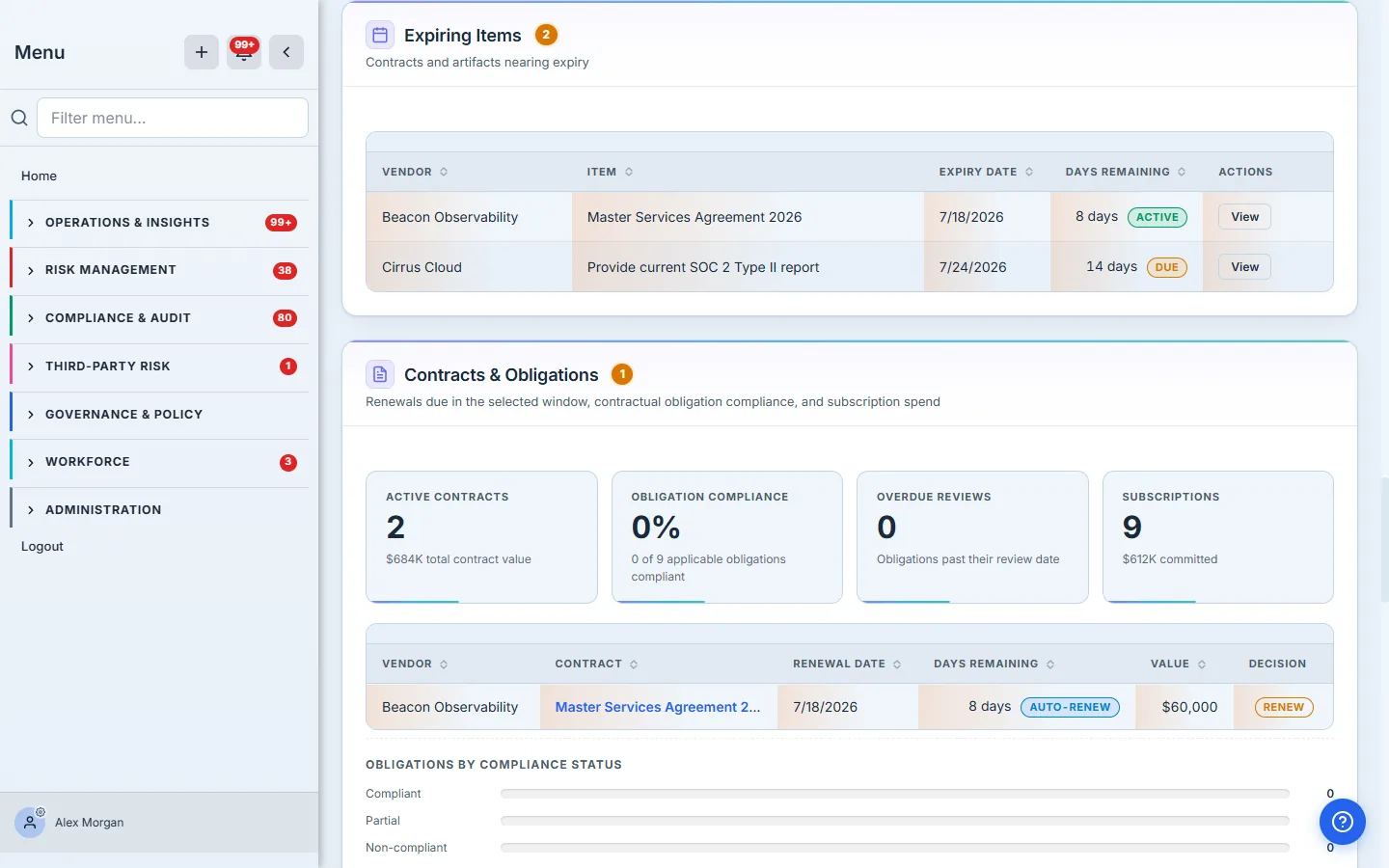Open the Subscriptions summary card
The width and height of the screenshot is (1389, 868).
click(1218, 537)
